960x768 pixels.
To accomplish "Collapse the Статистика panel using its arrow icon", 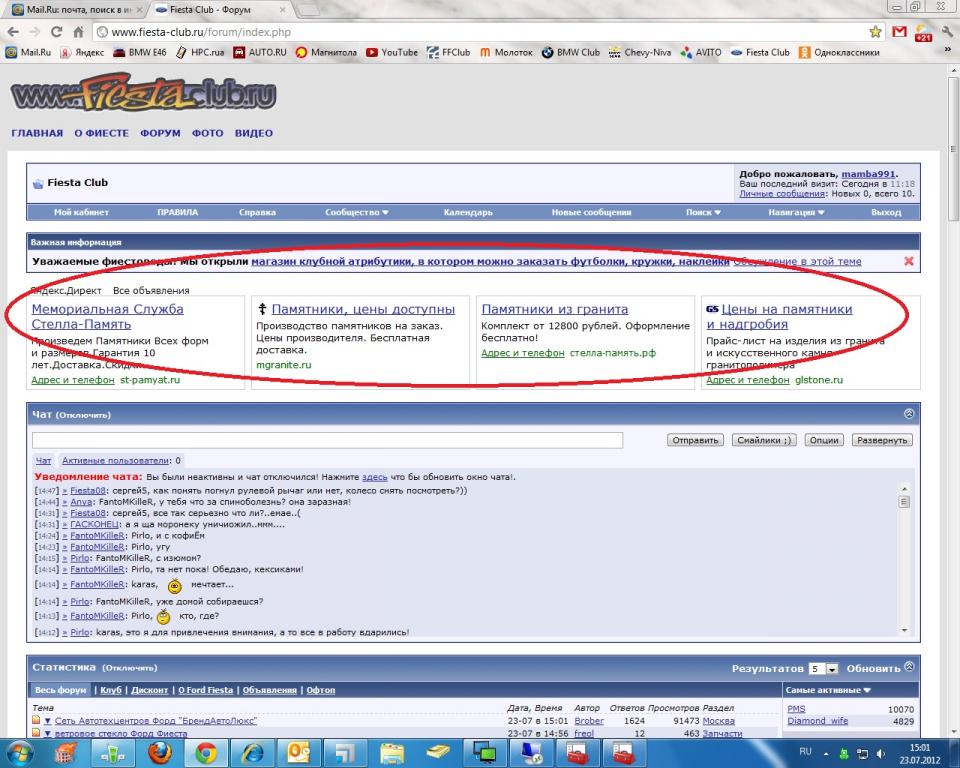I will [908, 667].
